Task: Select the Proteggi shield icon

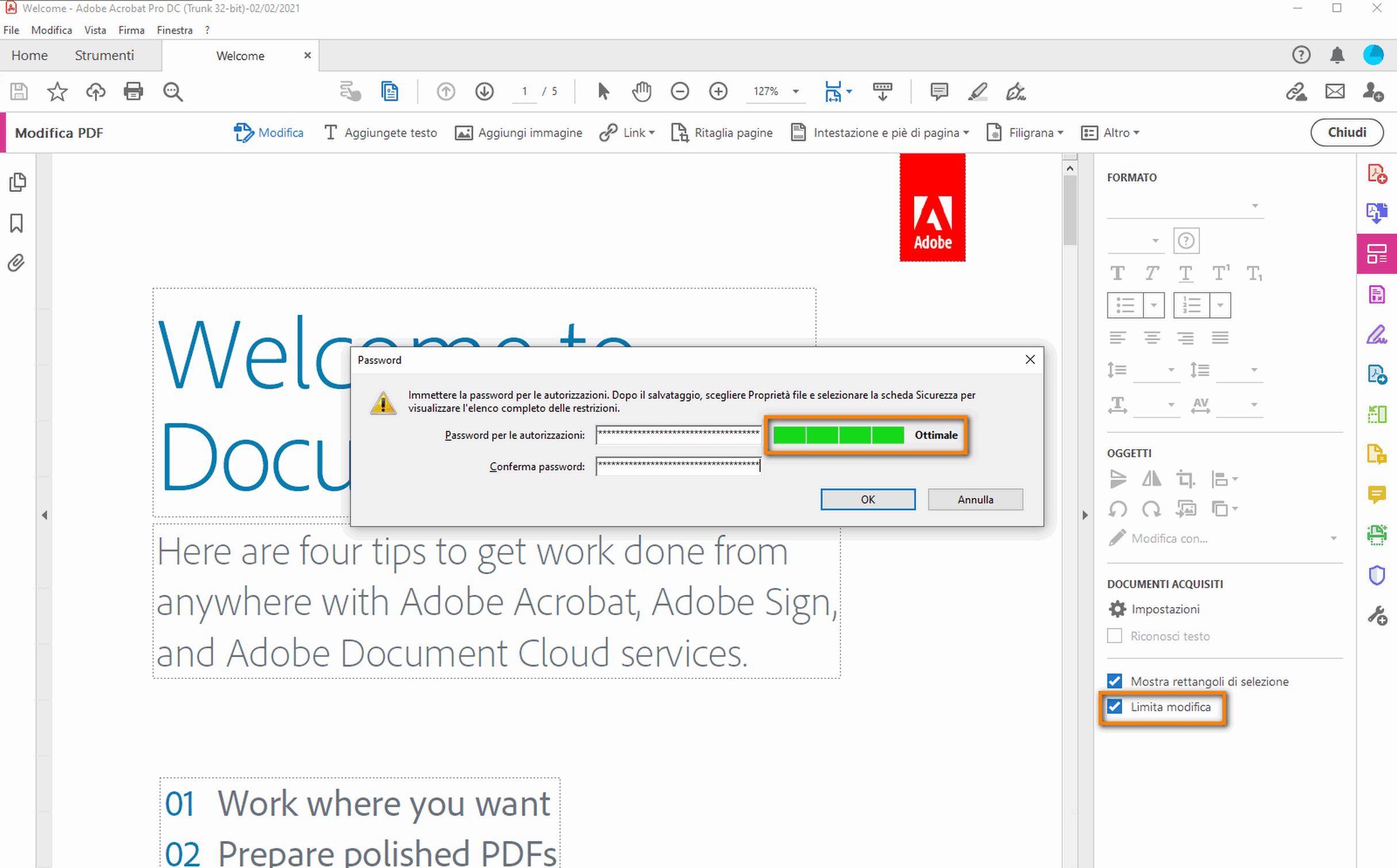Action: click(1377, 575)
